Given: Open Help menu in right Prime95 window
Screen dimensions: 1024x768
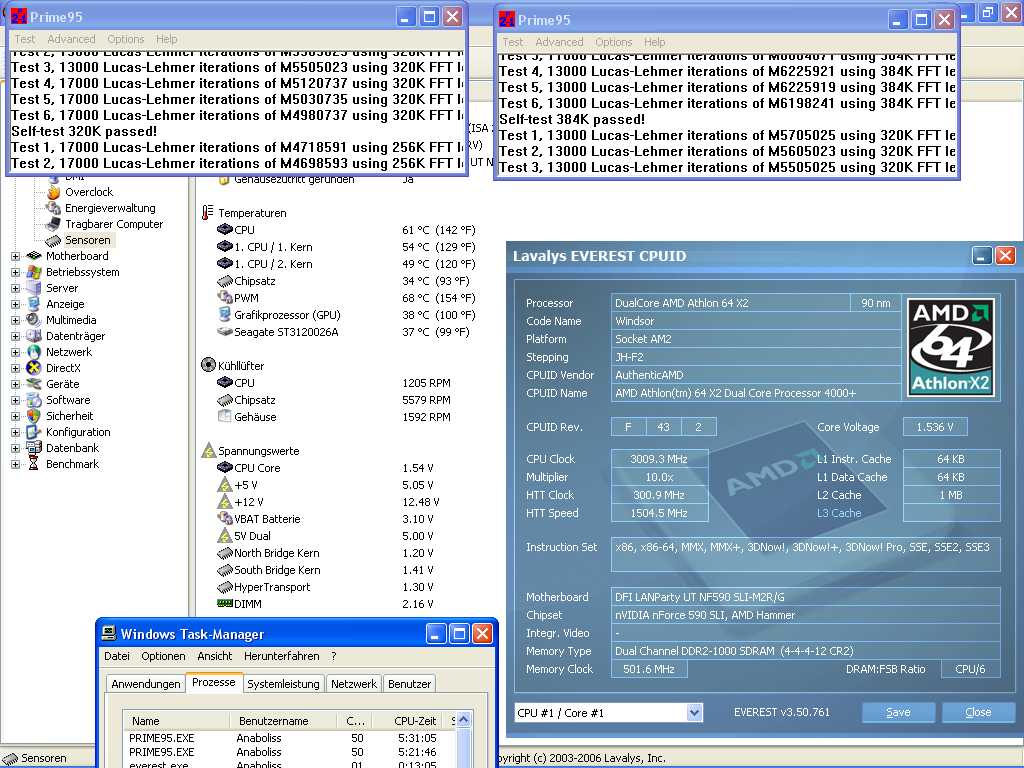Looking at the screenshot, I should (x=654, y=42).
